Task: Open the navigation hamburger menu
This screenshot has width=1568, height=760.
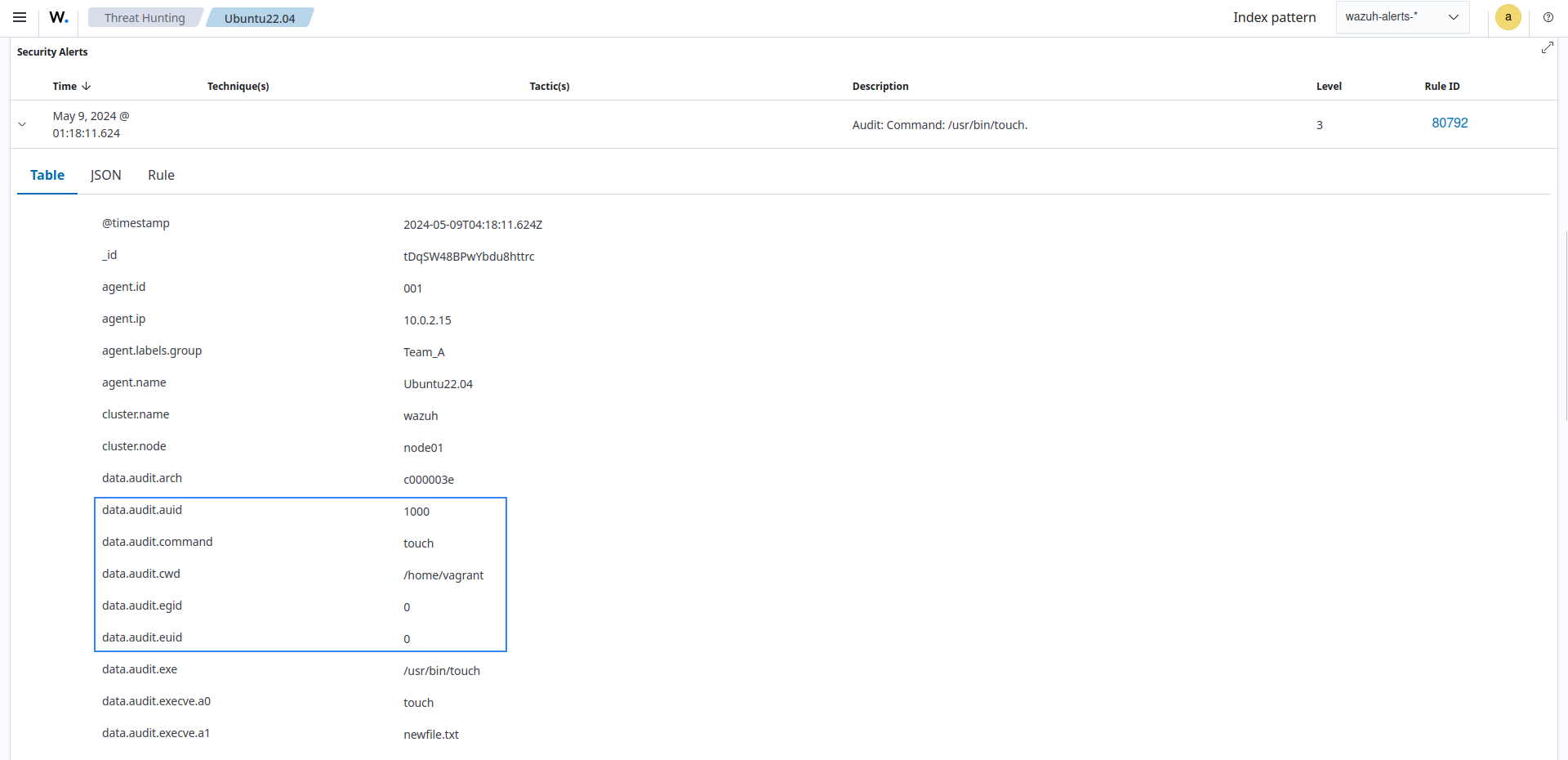Action: [20, 17]
